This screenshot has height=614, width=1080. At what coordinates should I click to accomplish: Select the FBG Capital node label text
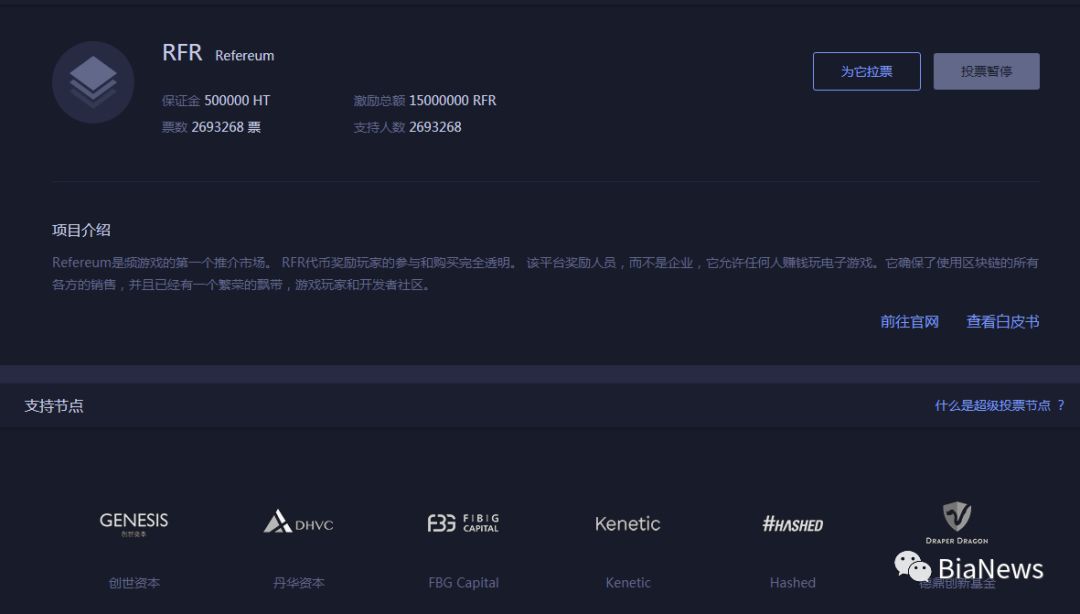464,583
